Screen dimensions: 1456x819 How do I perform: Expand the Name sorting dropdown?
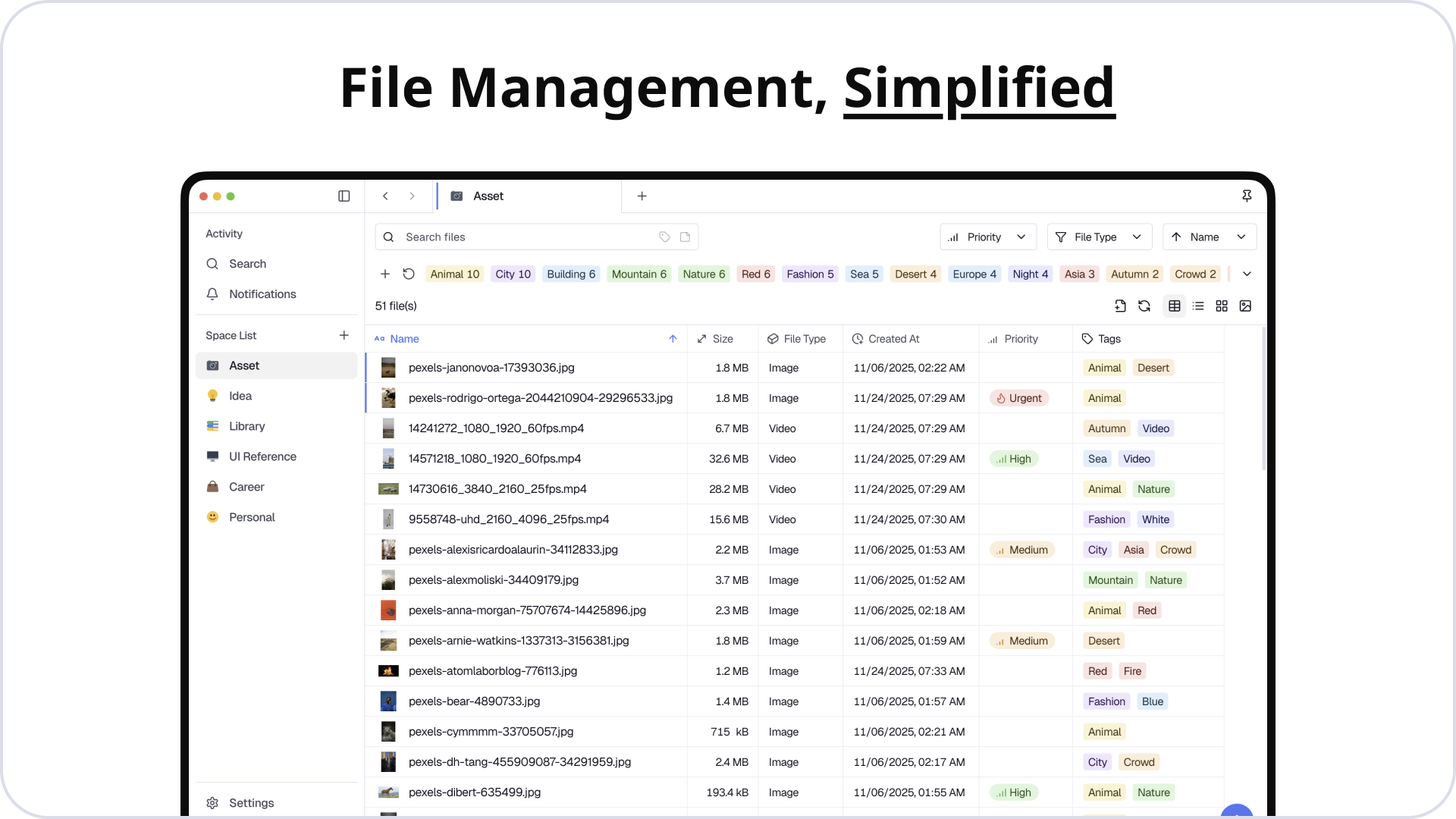point(1209,237)
